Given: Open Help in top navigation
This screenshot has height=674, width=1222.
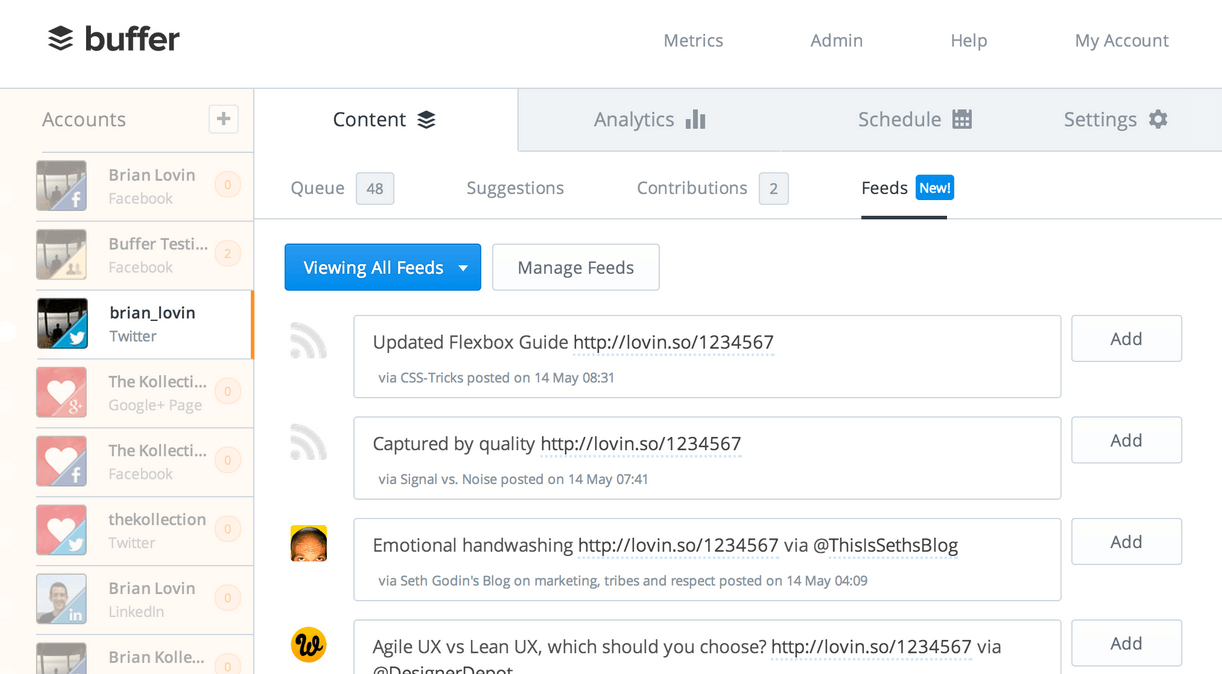Looking at the screenshot, I should (968, 41).
